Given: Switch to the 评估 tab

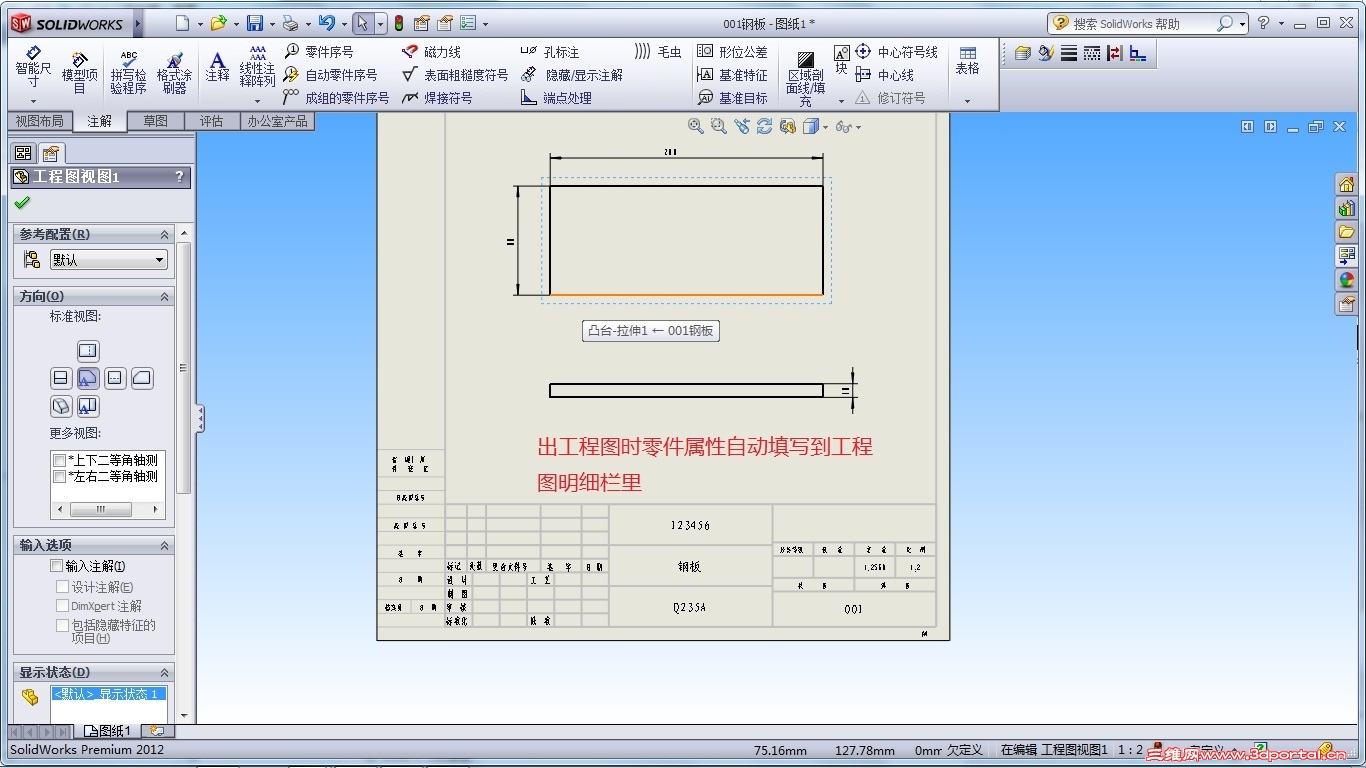Looking at the screenshot, I should (x=211, y=121).
